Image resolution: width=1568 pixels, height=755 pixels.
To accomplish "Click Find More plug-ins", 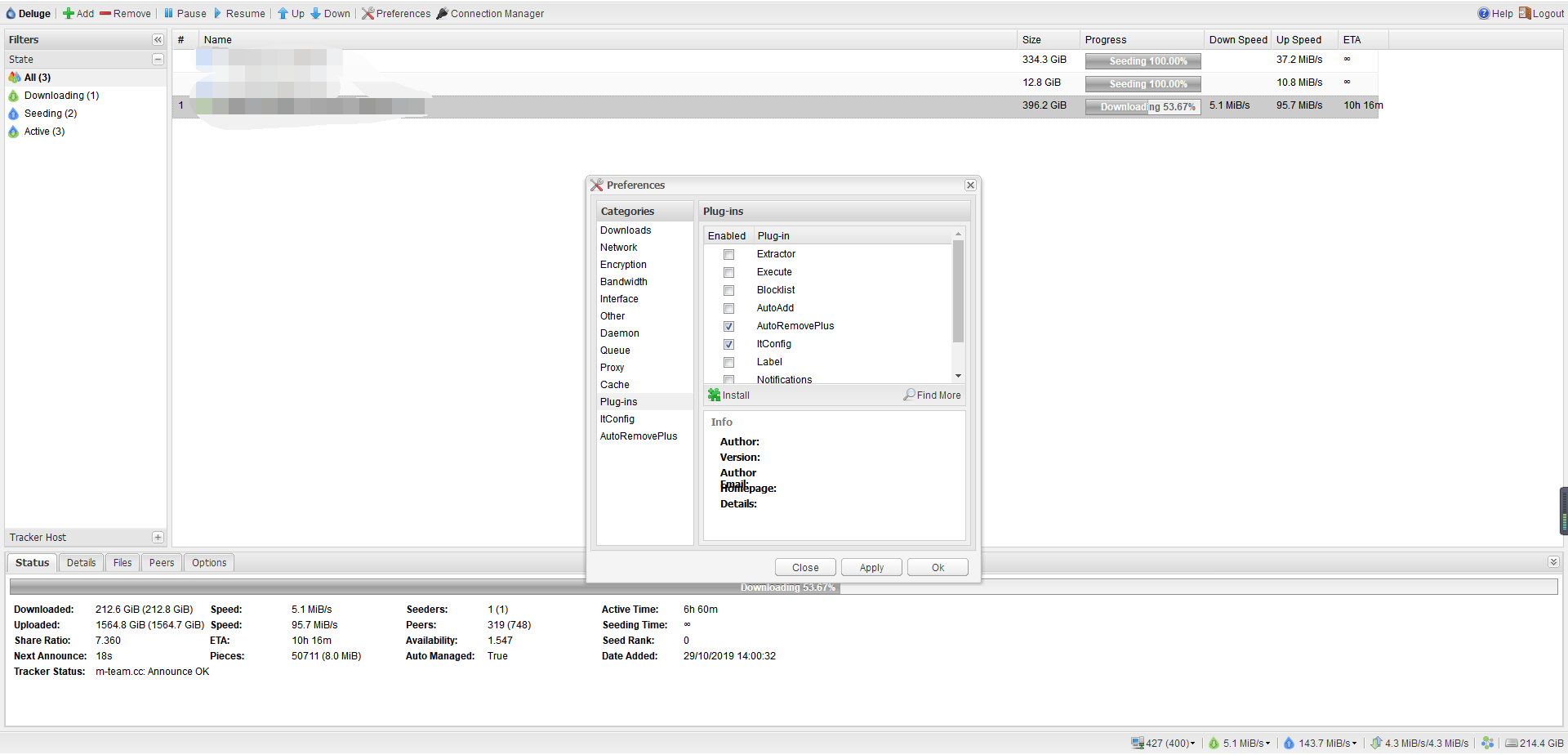I will tap(932, 395).
